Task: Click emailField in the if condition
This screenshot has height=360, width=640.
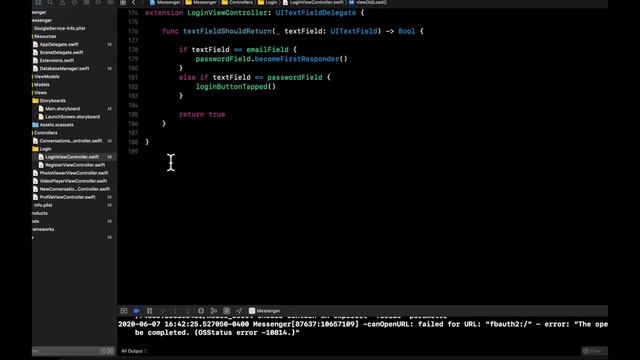Action: (x=267, y=50)
